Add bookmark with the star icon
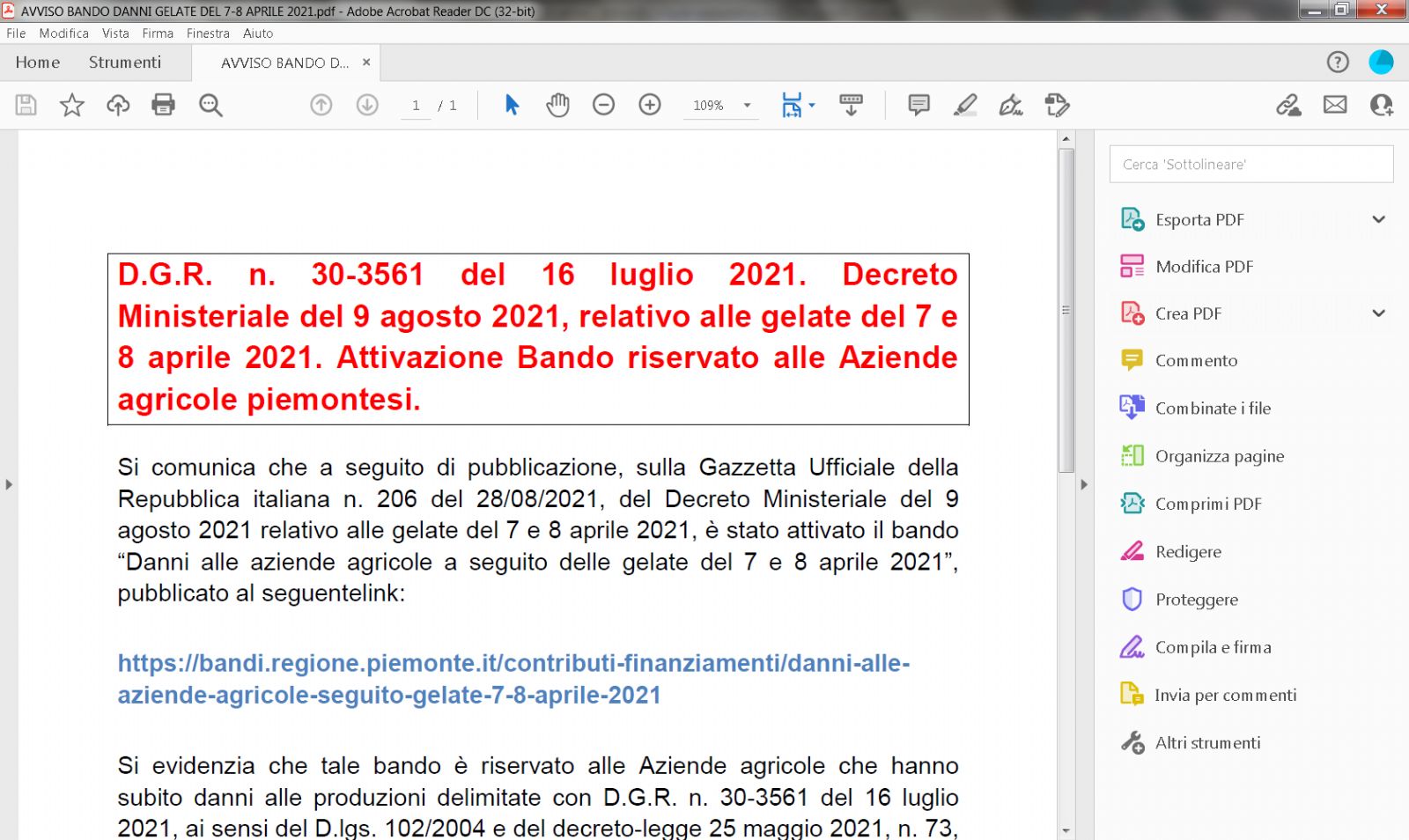Image resolution: width=1409 pixels, height=840 pixels. click(71, 105)
